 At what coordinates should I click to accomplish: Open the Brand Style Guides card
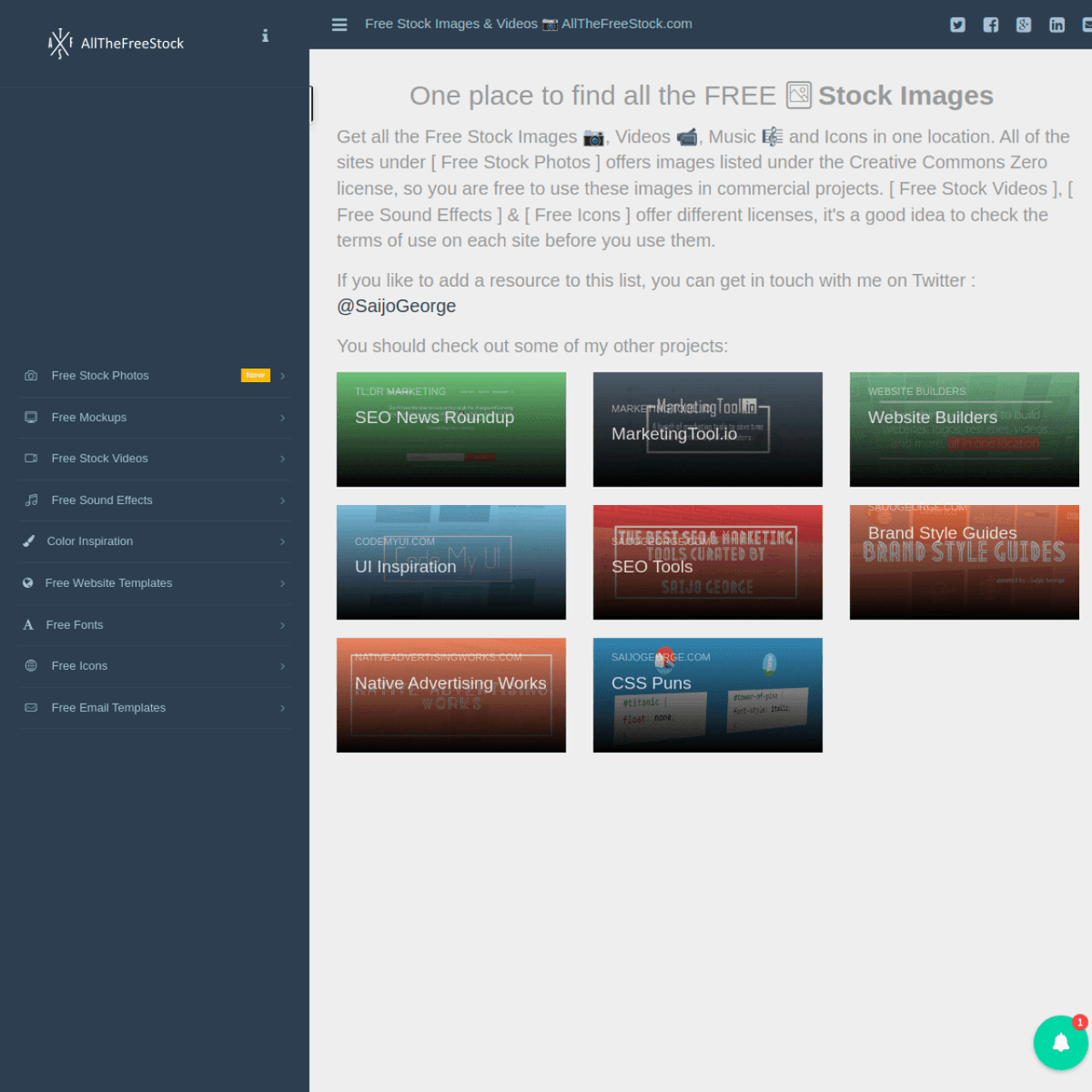click(x=965, y=562)
